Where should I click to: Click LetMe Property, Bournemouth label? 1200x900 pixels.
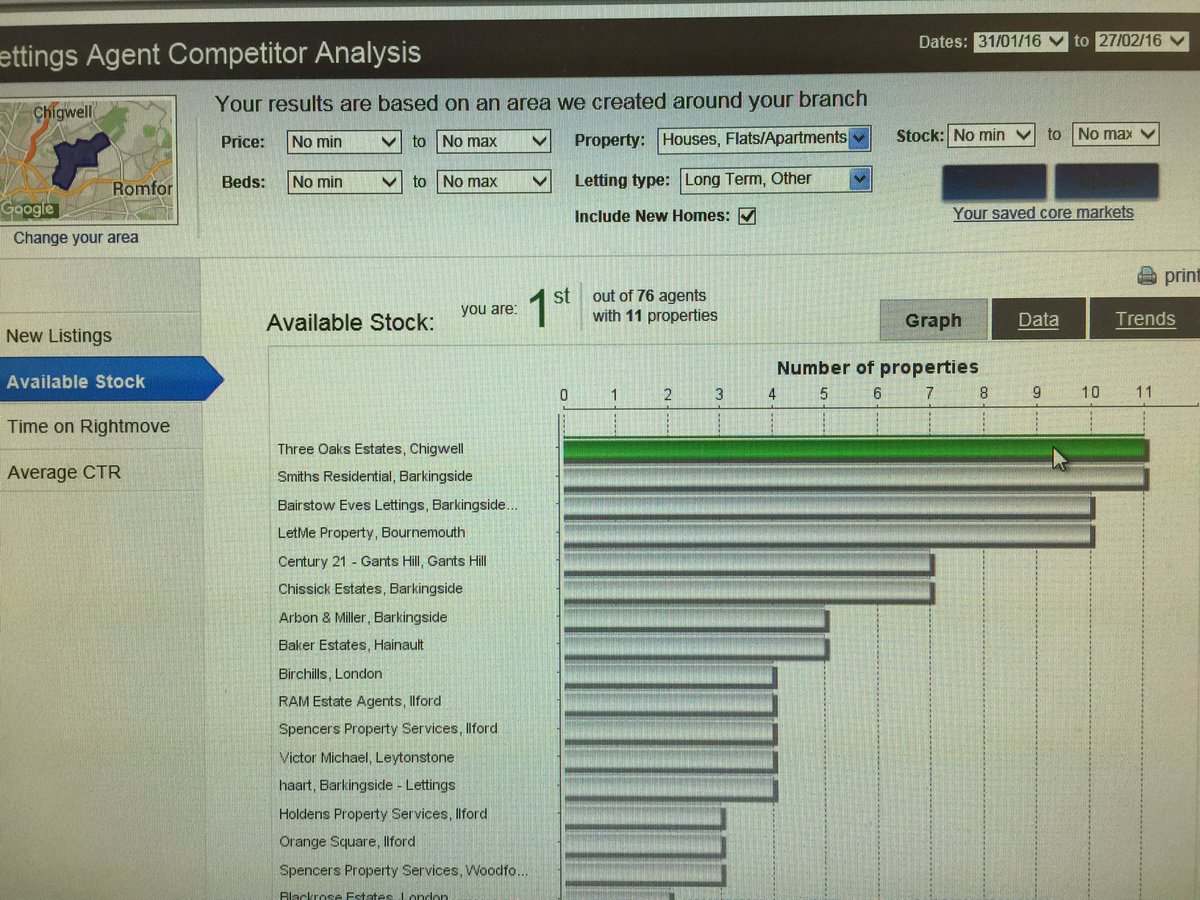click(x=371, y=533)
